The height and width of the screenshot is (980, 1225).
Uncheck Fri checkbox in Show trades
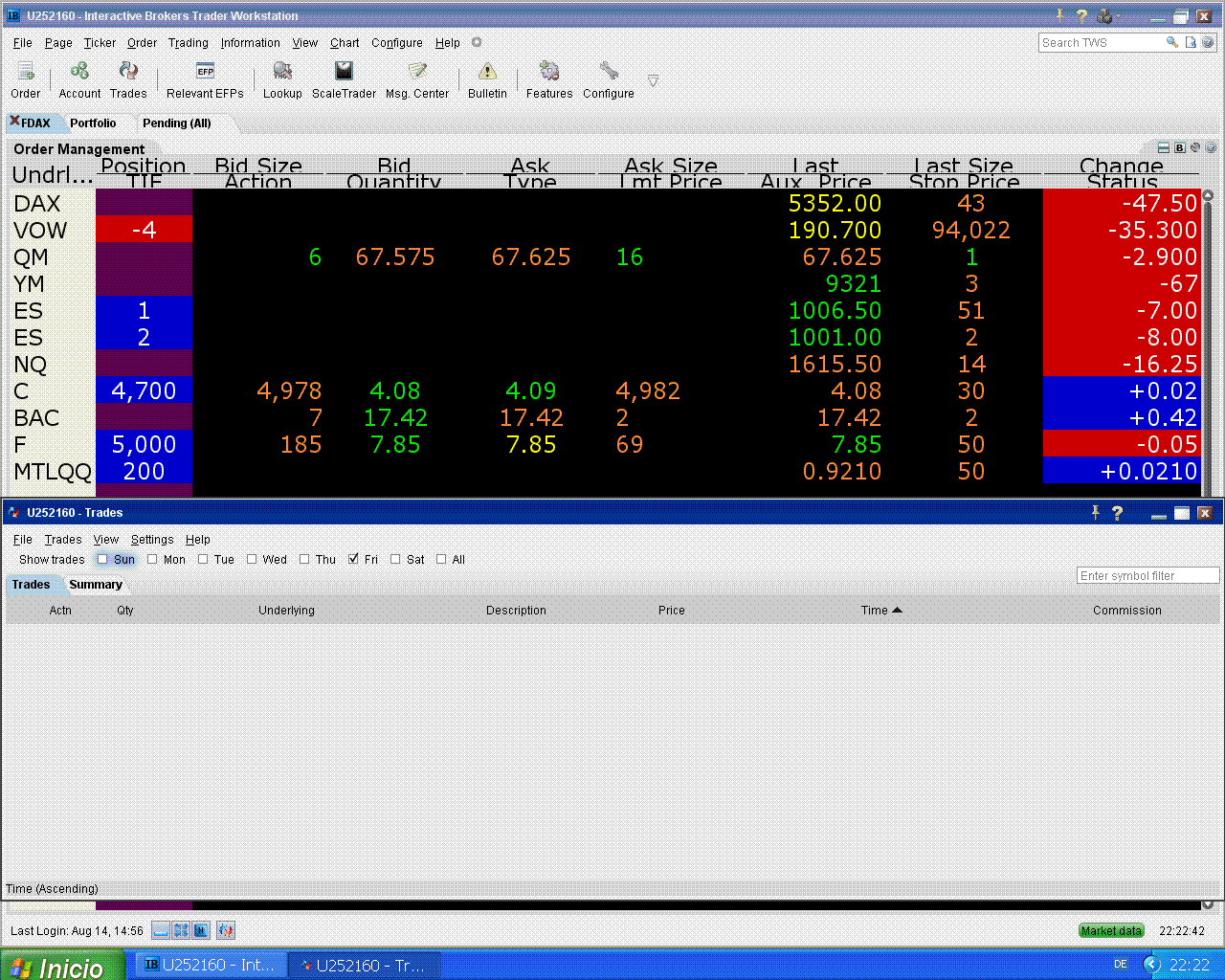point(354,559)
